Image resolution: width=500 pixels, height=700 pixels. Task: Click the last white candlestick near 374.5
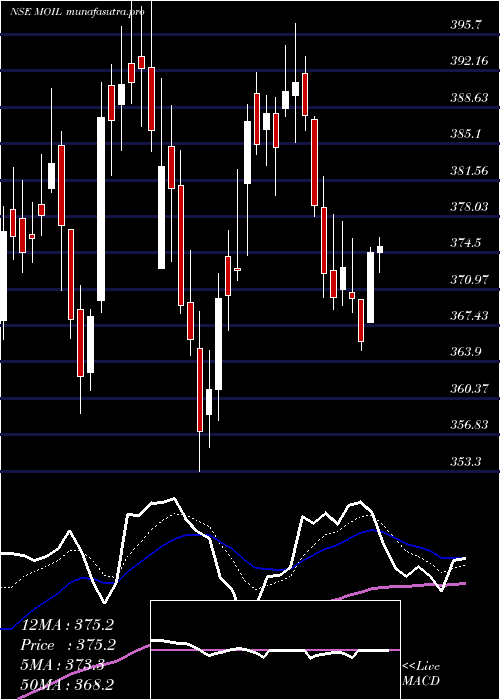click(380, 250)
